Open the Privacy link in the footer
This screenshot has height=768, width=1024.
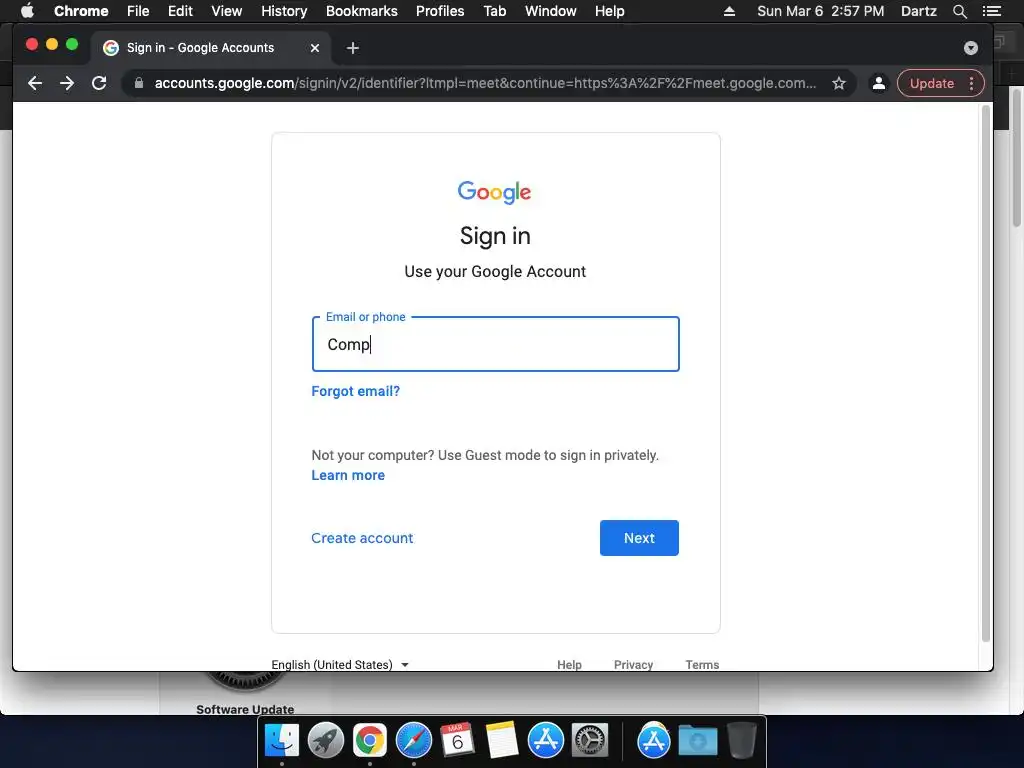pos(633,664)
